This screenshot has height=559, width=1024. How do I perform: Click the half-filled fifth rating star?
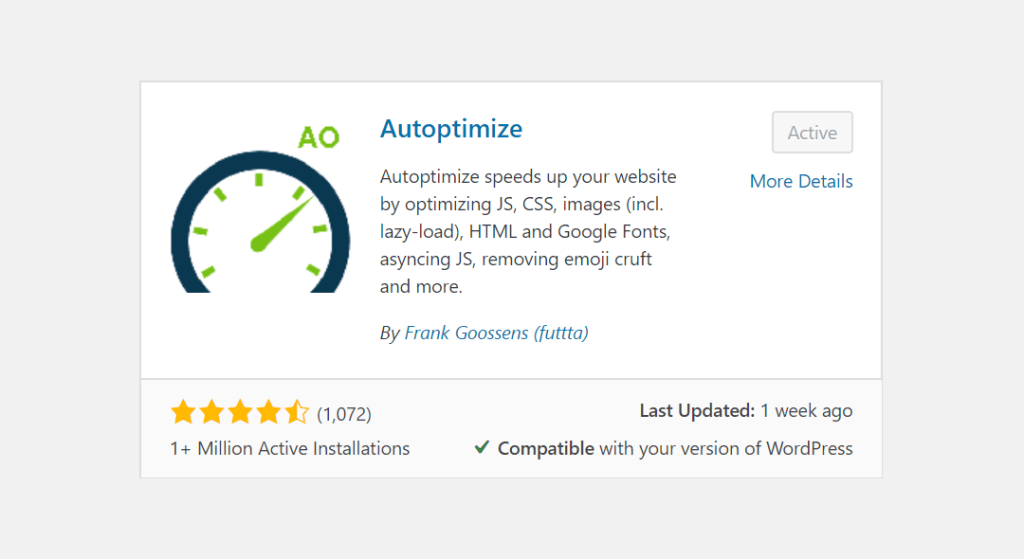click(296, 412)
